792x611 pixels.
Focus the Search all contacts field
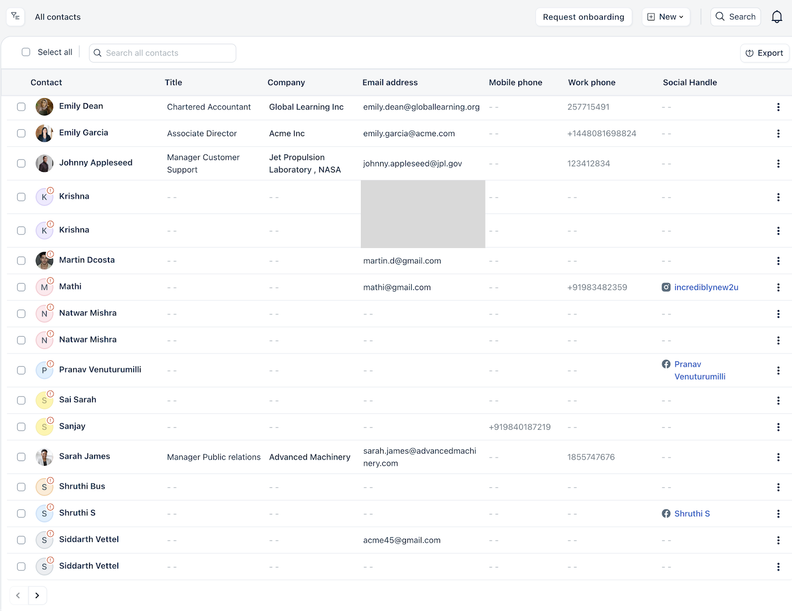(x=163, y=53)
